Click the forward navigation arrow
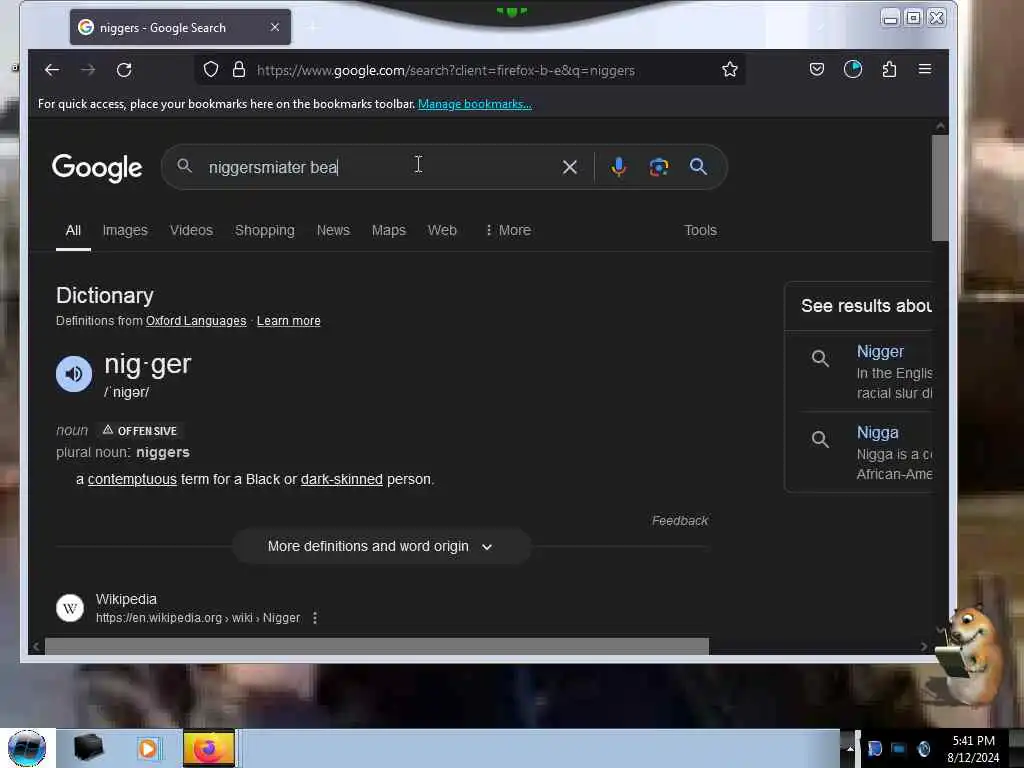 [88, 70]
